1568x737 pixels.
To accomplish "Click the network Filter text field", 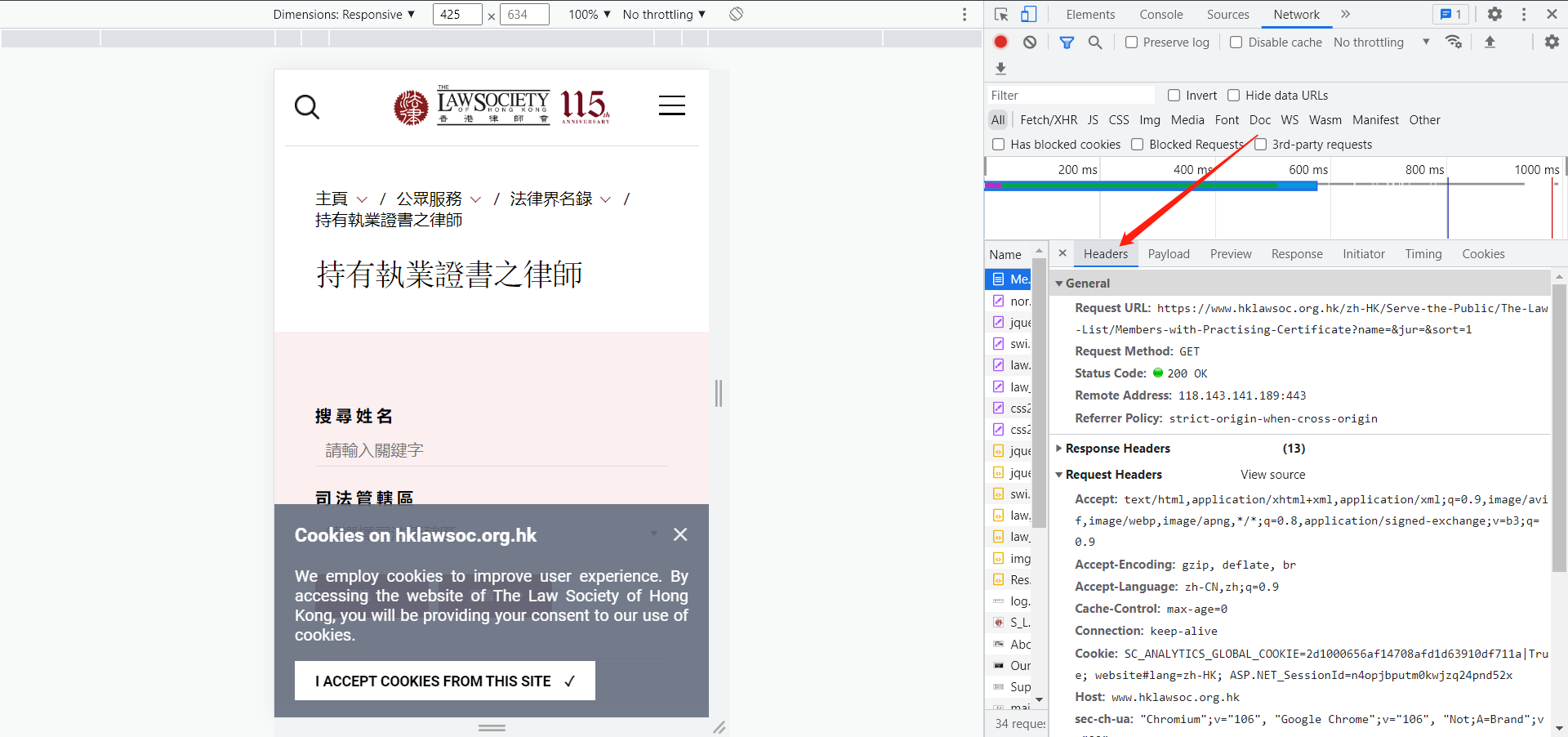I will click(1071, 96).
